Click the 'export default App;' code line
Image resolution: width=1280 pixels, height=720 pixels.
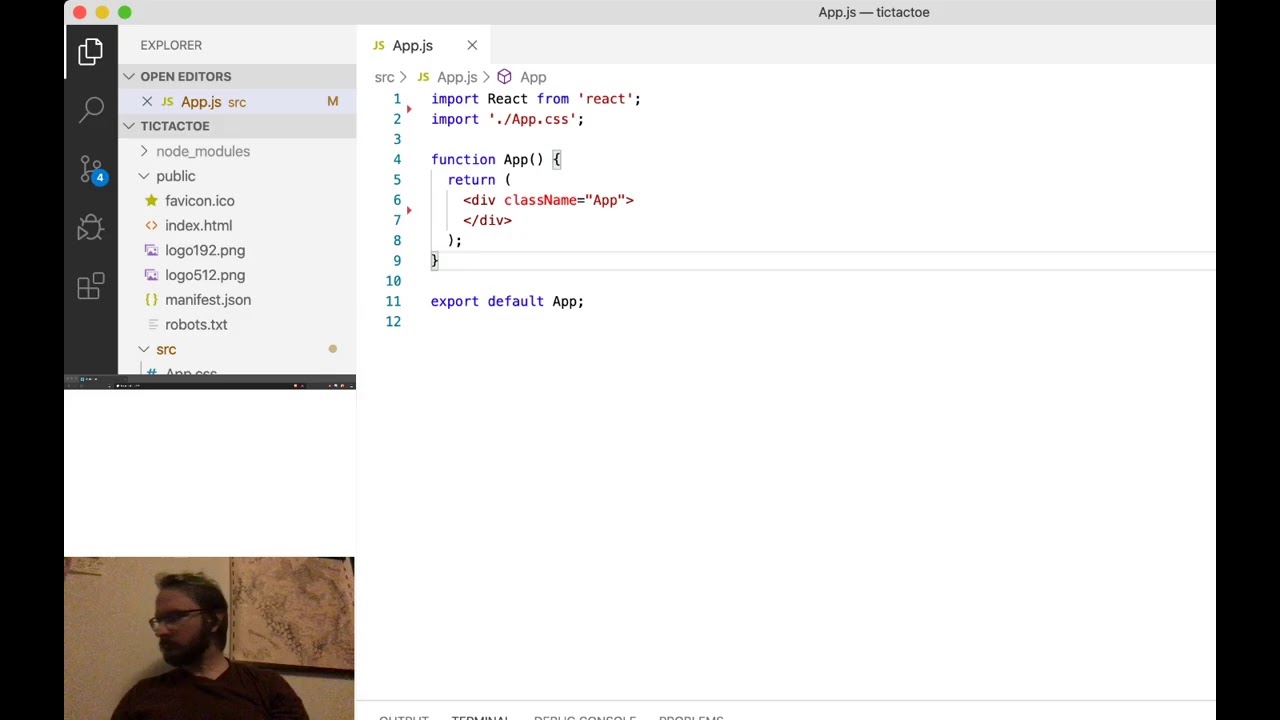507,301
